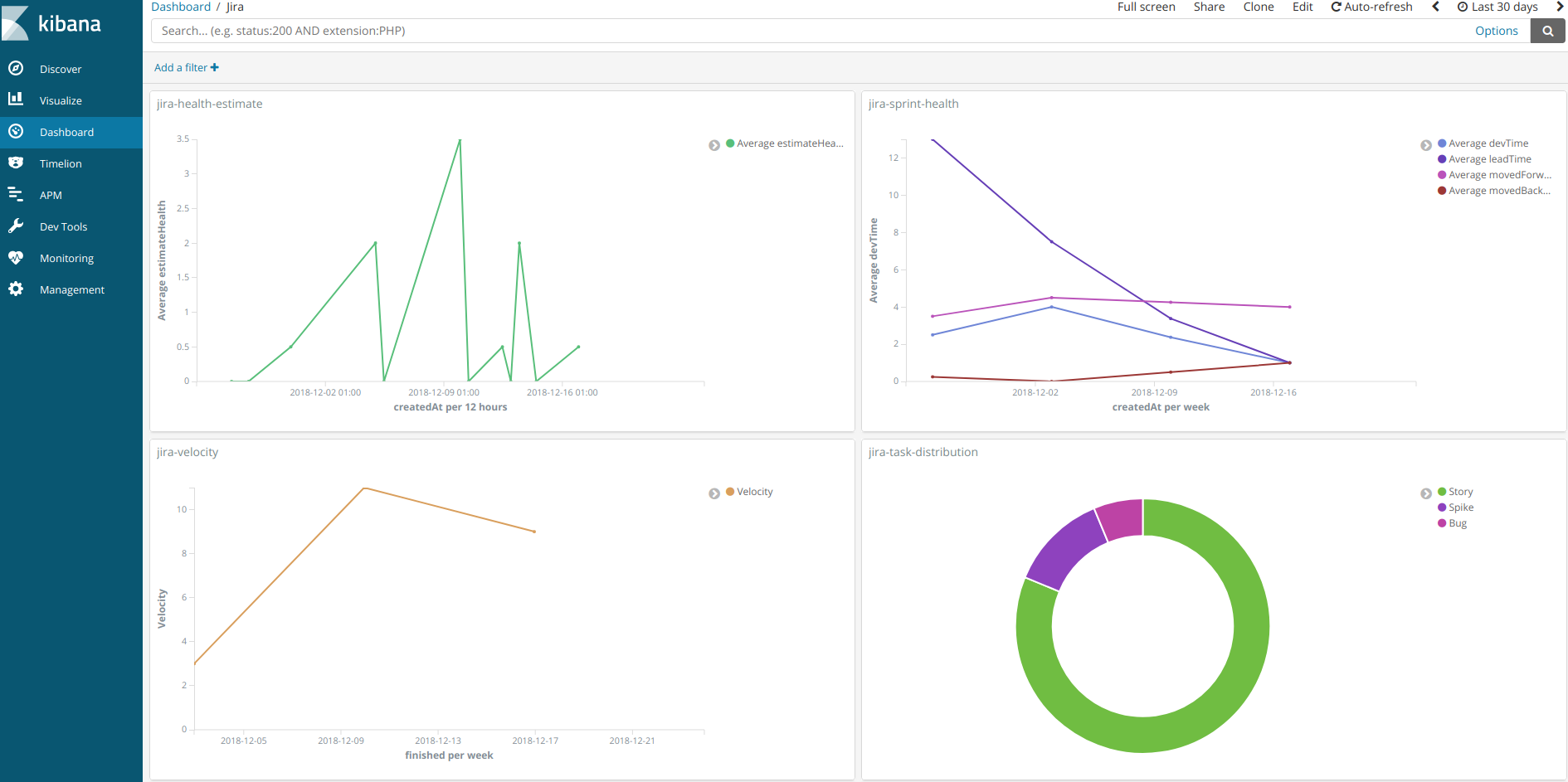
Task: Click the Average leadTime legend dot
Action: coord(1442,158)
